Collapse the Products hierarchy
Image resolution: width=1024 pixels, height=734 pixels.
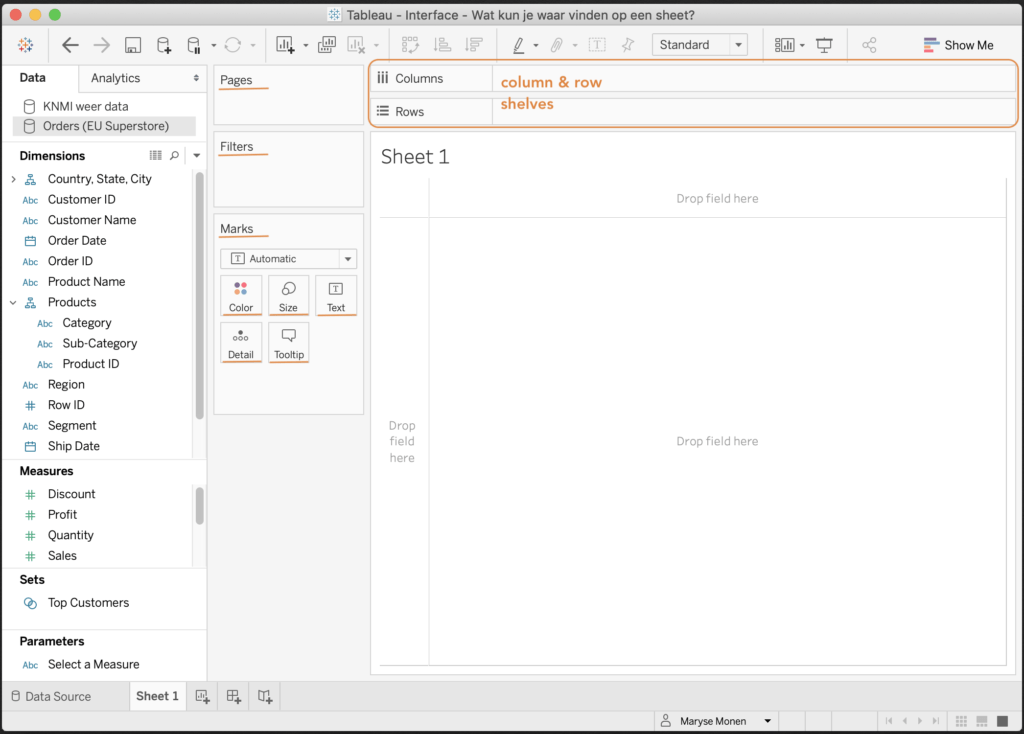13,302
